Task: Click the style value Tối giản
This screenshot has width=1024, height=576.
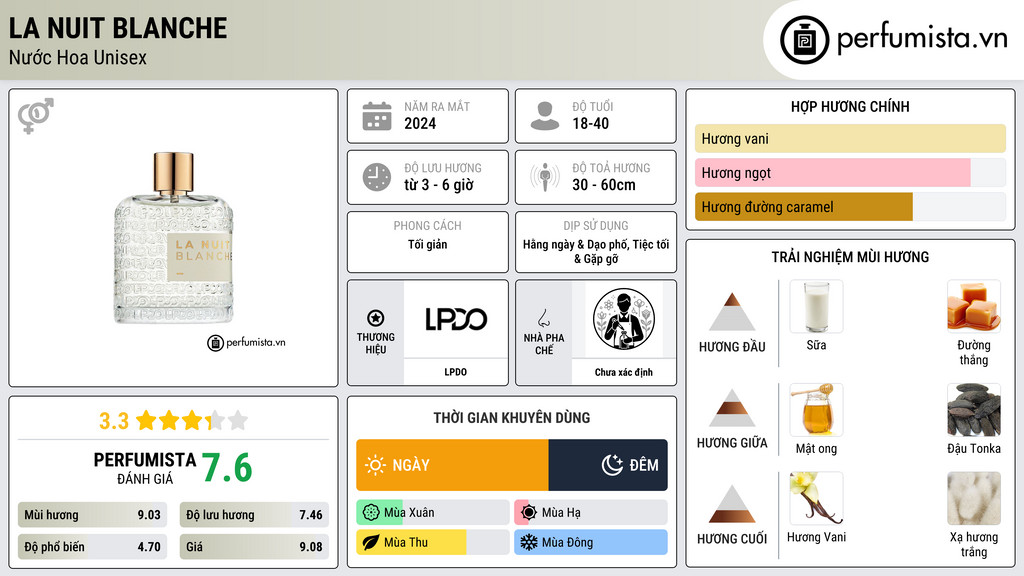Action: 428,244
